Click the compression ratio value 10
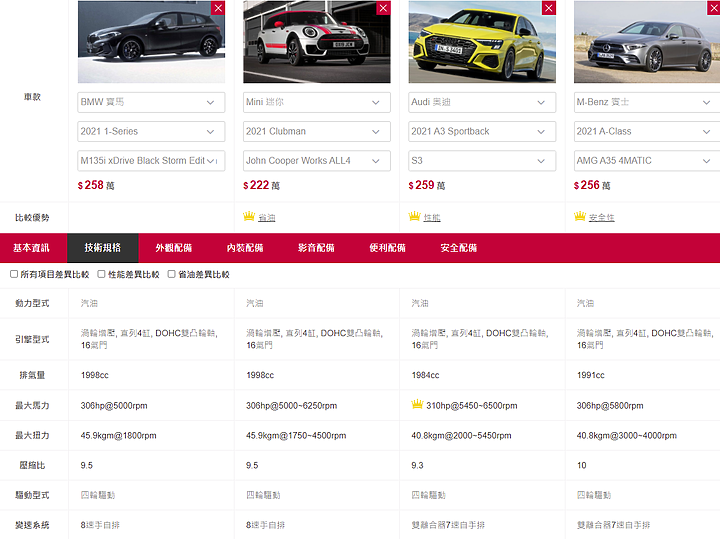 [x=581, y=466]
